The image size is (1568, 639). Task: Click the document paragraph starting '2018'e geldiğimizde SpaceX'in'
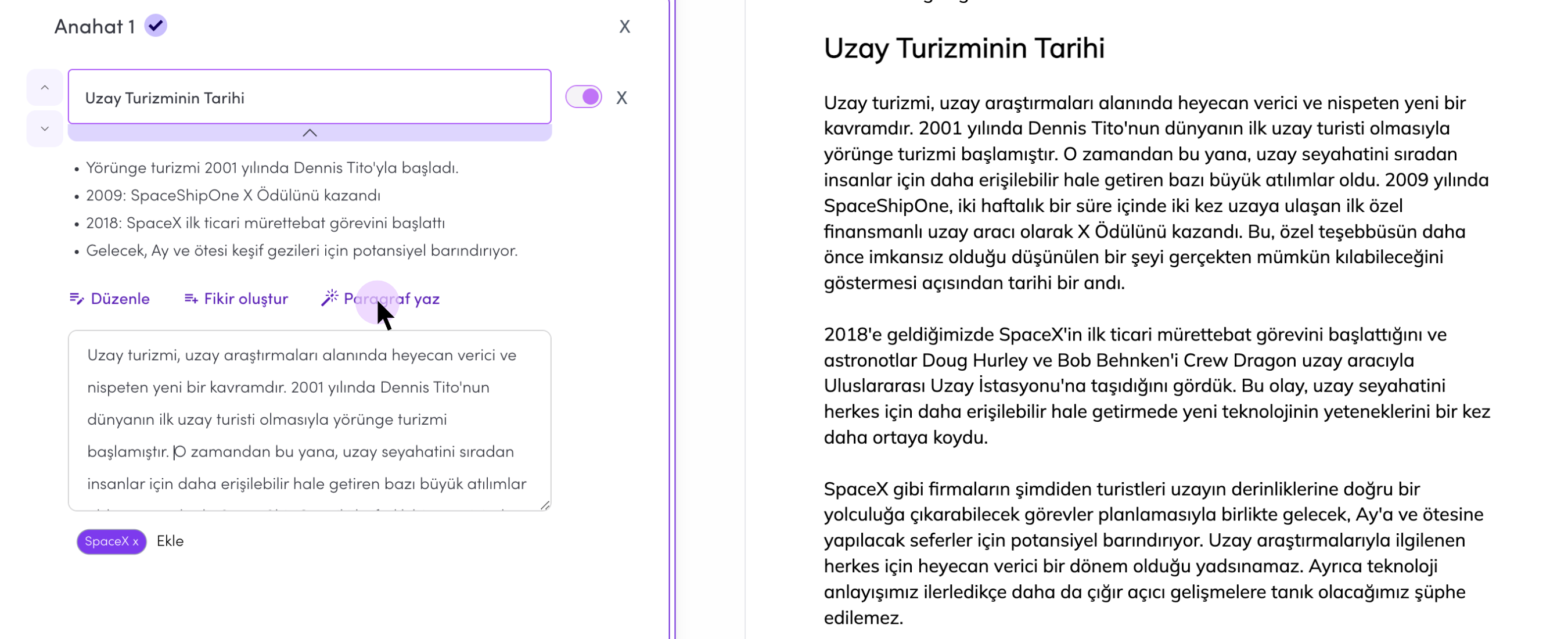pyautogui.click(x=1156, y=386)
